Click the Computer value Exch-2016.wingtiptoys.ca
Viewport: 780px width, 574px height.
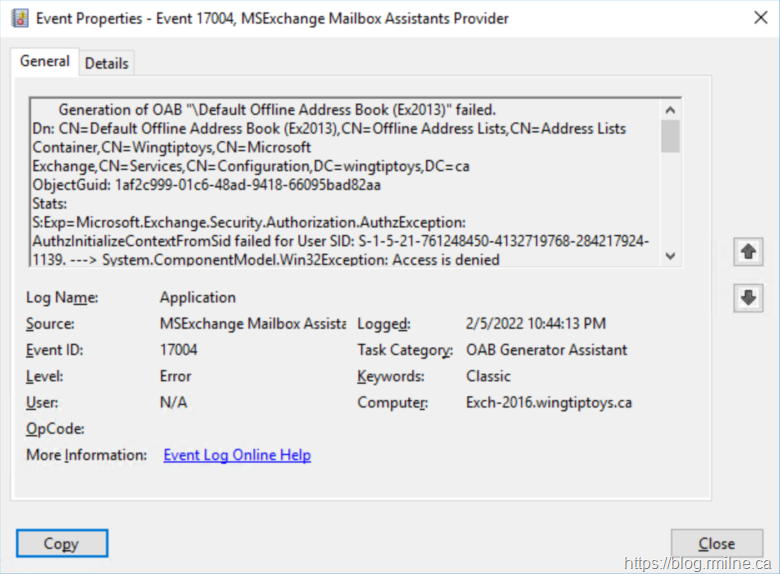(x=549, y=402)
